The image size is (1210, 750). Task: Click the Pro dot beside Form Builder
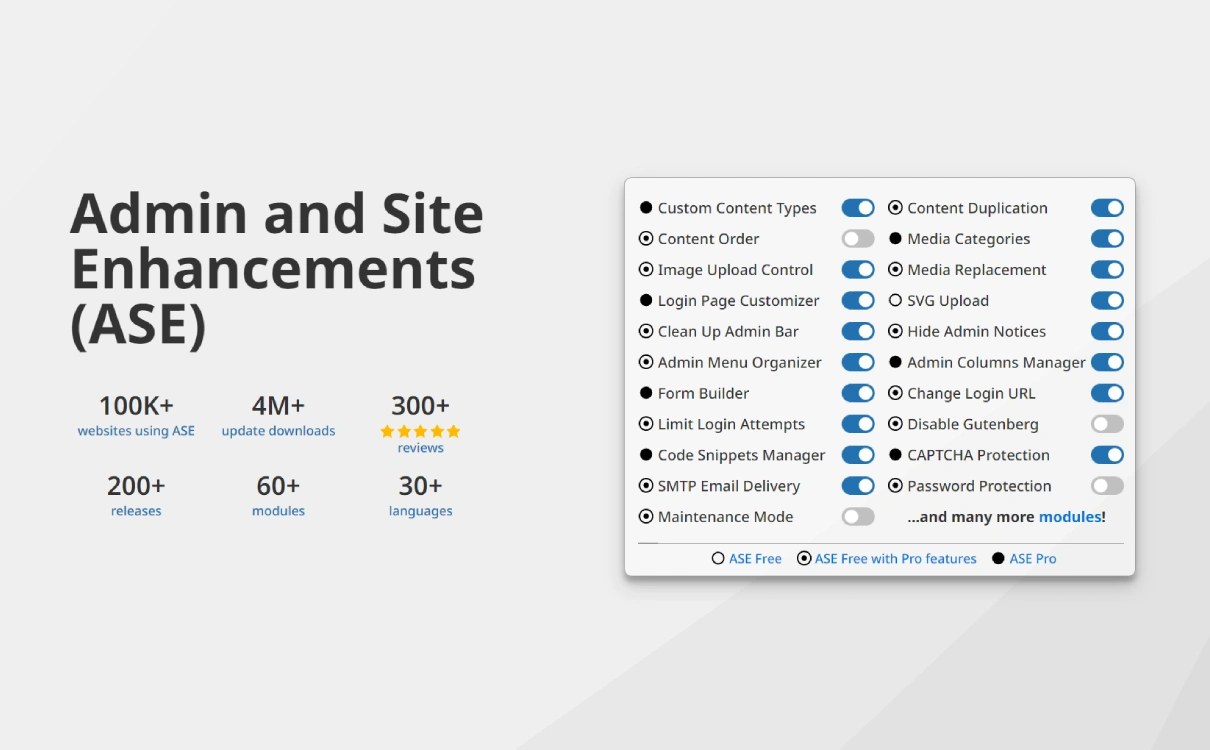click(x=646, y=393)
